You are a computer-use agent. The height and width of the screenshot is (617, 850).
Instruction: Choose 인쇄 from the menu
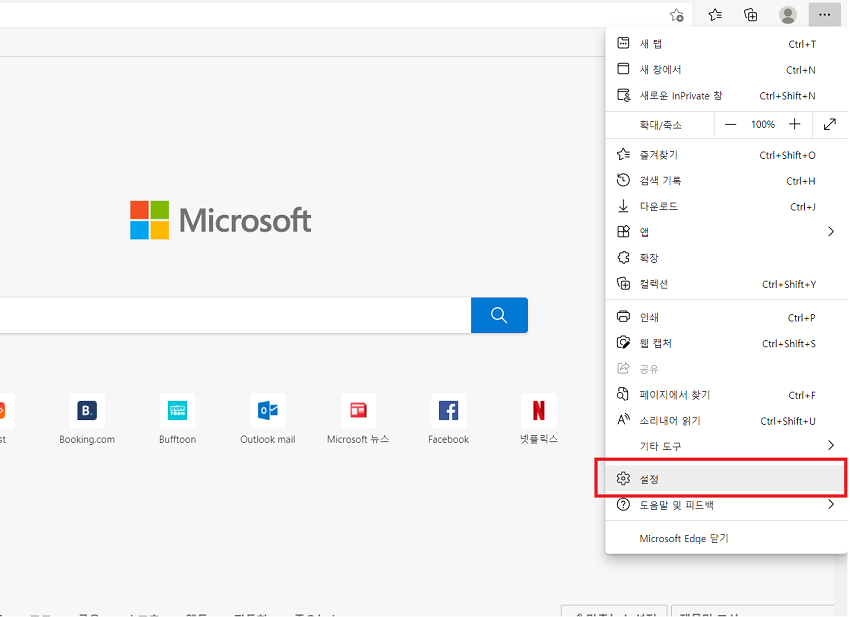click(726, 317)
